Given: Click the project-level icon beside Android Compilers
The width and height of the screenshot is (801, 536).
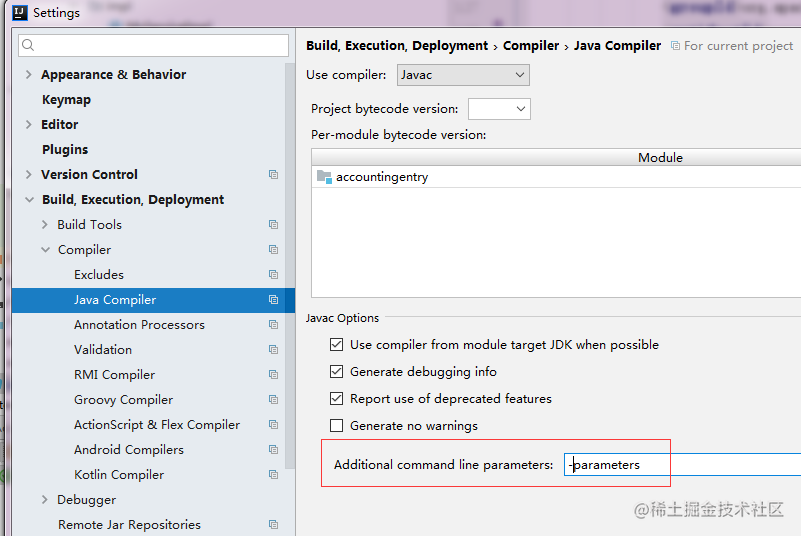Looking at the screenshot, I should 273,450.
